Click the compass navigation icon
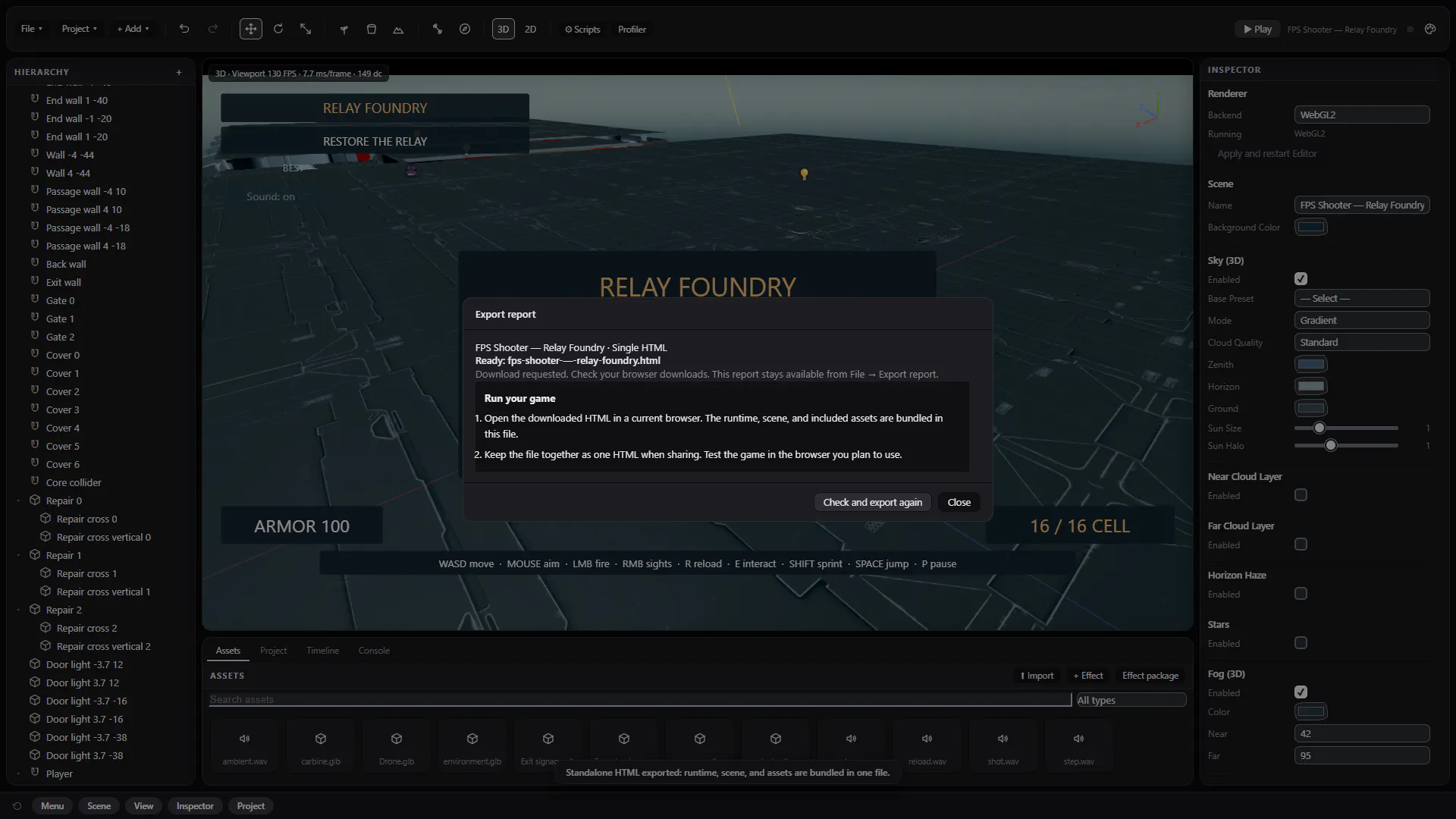1456x819 pixels. pos(465,29)
